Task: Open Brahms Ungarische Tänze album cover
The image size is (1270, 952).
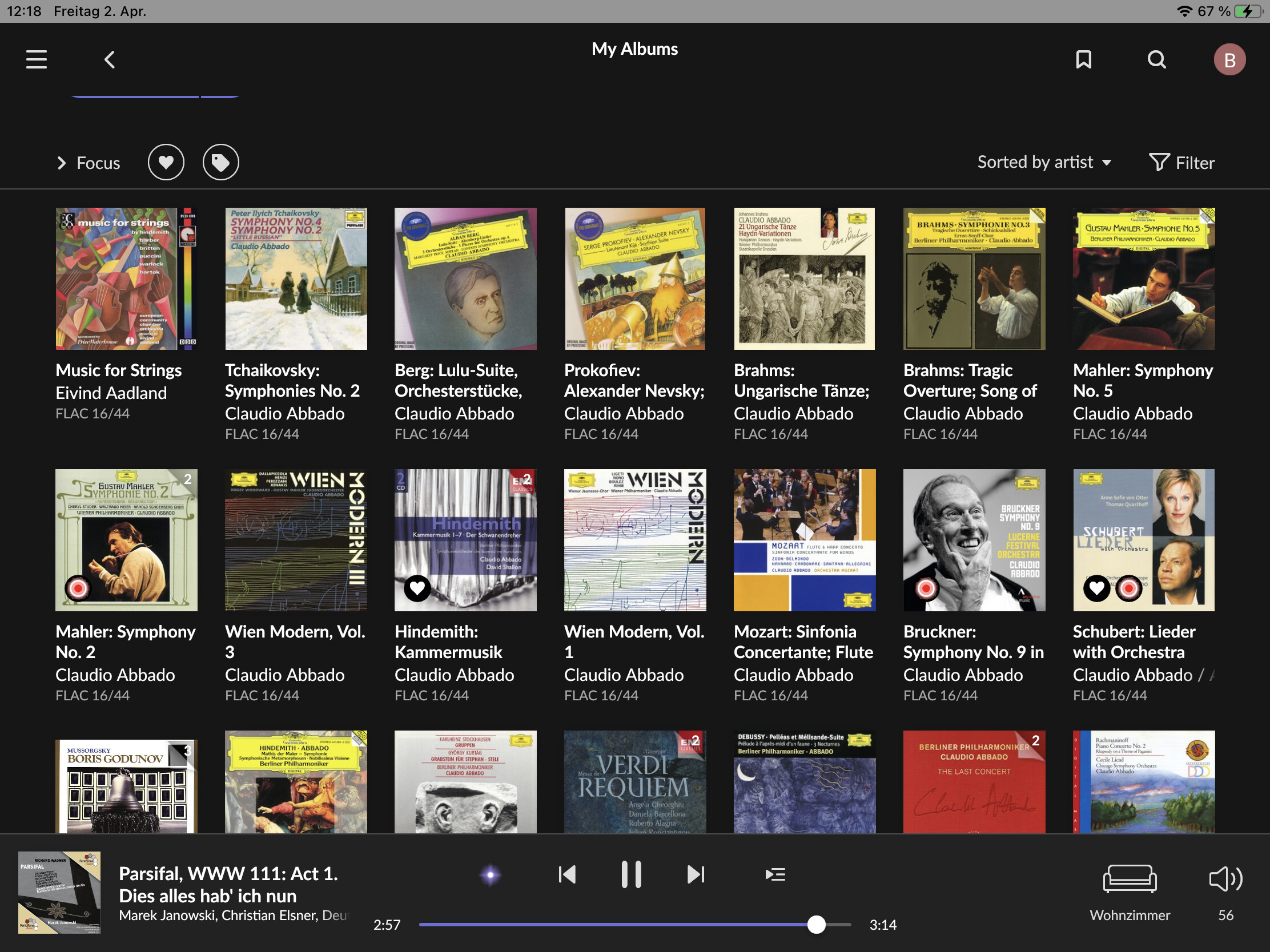Action: coord(805,279)
